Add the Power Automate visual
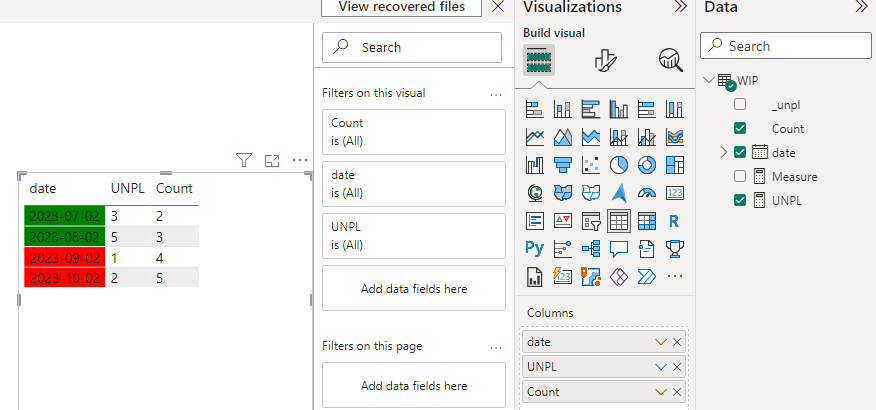876x410 pixels. pyautogui.click(x=646, y=276)
